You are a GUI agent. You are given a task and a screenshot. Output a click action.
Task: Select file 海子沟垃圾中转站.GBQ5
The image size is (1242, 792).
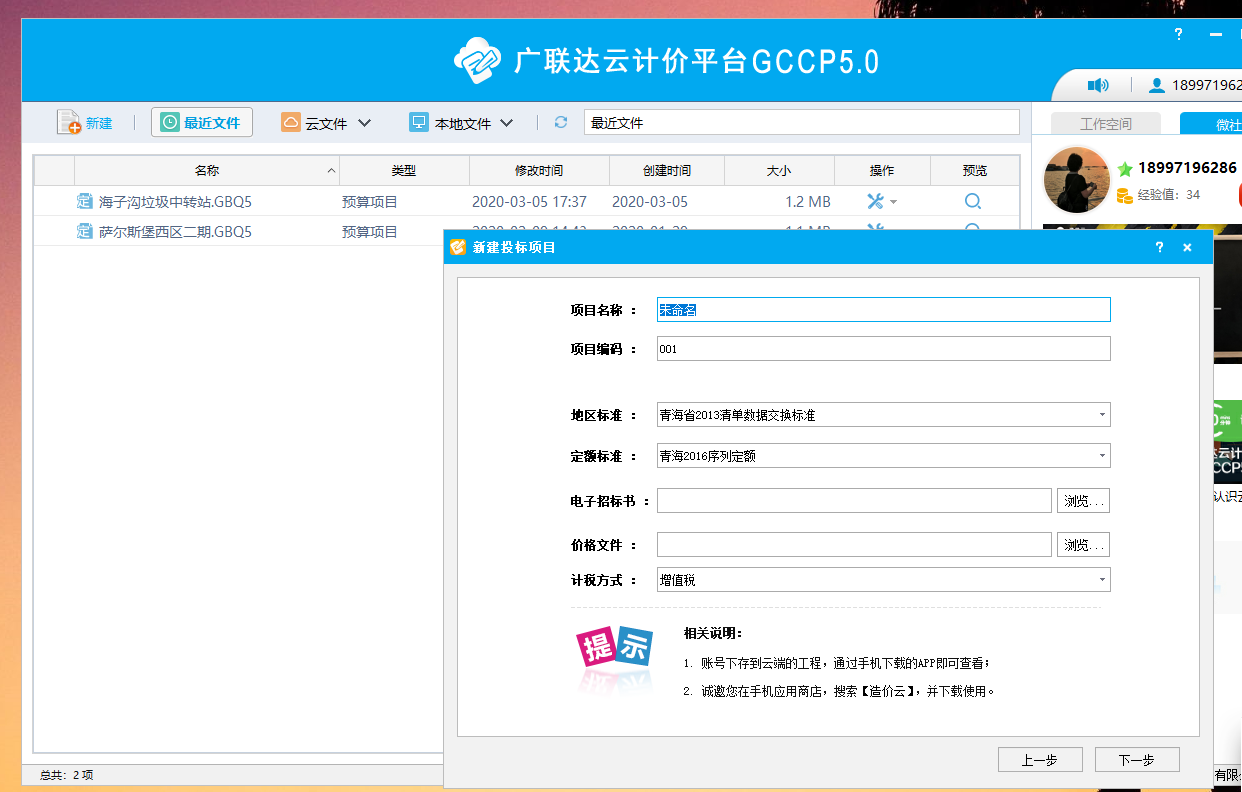tap(175, 201)
